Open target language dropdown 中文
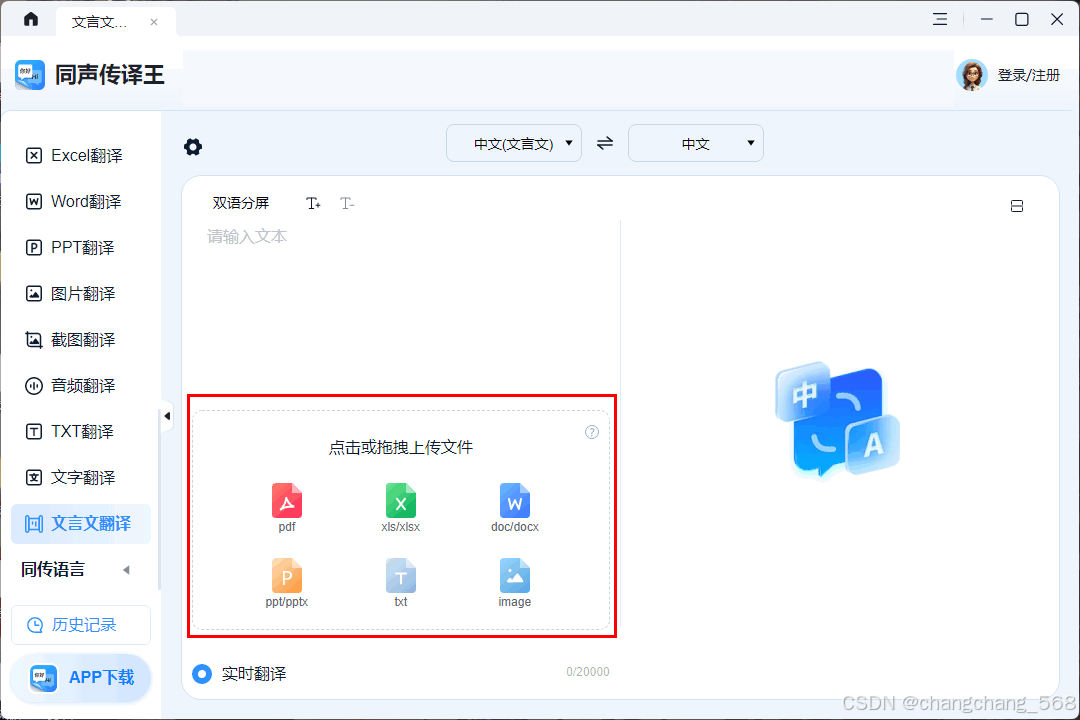 coord(696,143)
